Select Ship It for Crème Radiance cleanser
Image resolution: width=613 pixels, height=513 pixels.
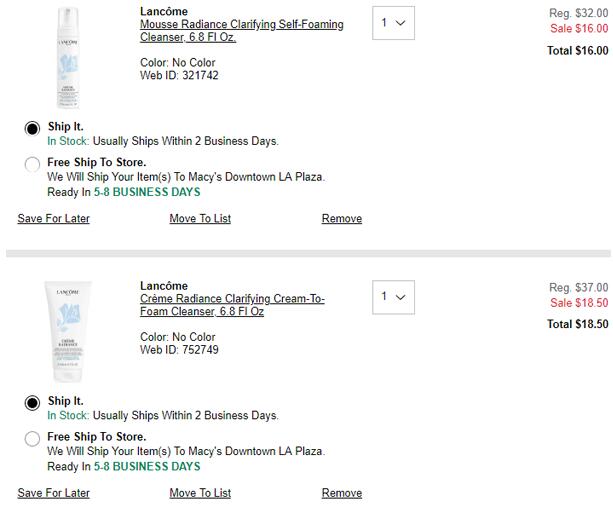pyautogui.click(x=32, y=403)
